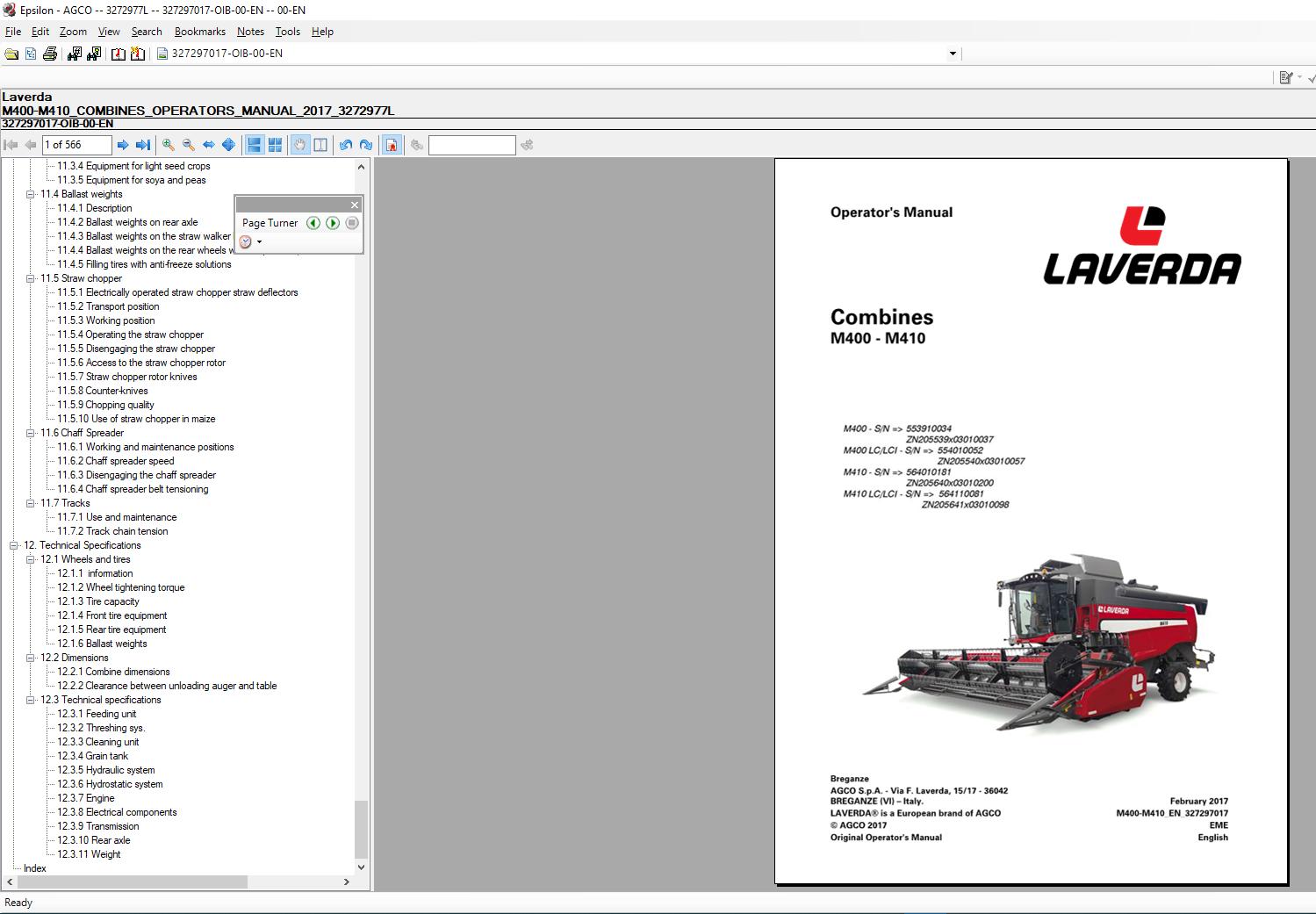Collapse 11.7 Tracks node
Image resolution: width=1316 pixels, height=914 pixels.
click(x=31, y=503)
